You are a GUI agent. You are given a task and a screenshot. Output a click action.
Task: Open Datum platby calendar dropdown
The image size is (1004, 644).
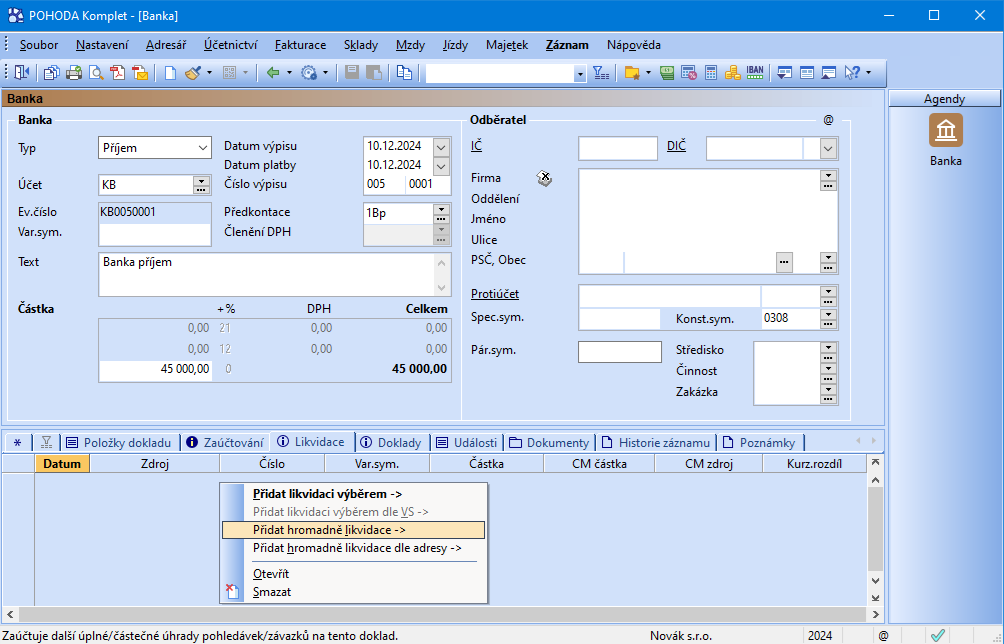441,166
